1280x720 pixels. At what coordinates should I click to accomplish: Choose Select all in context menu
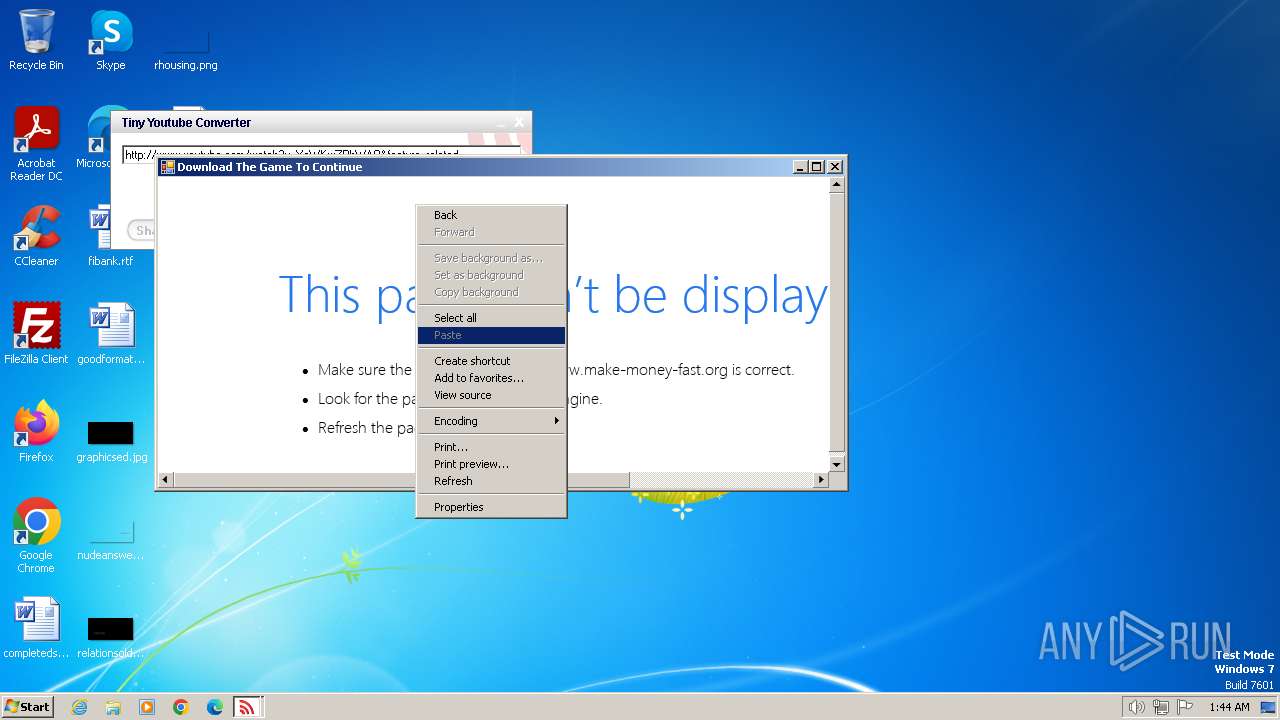[x=491, y=318]
